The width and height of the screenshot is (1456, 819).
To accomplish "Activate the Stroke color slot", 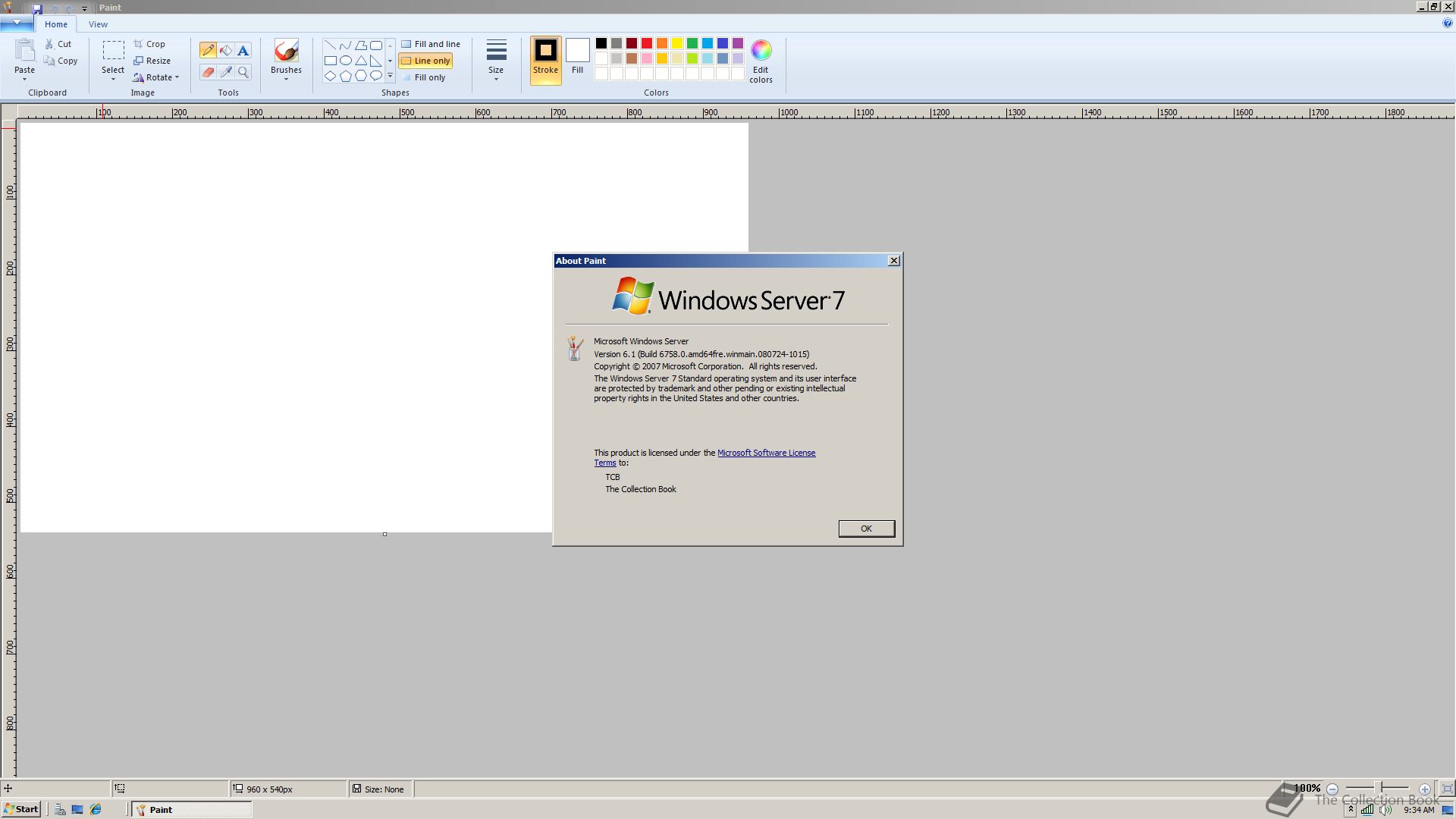I will (545, 60).
